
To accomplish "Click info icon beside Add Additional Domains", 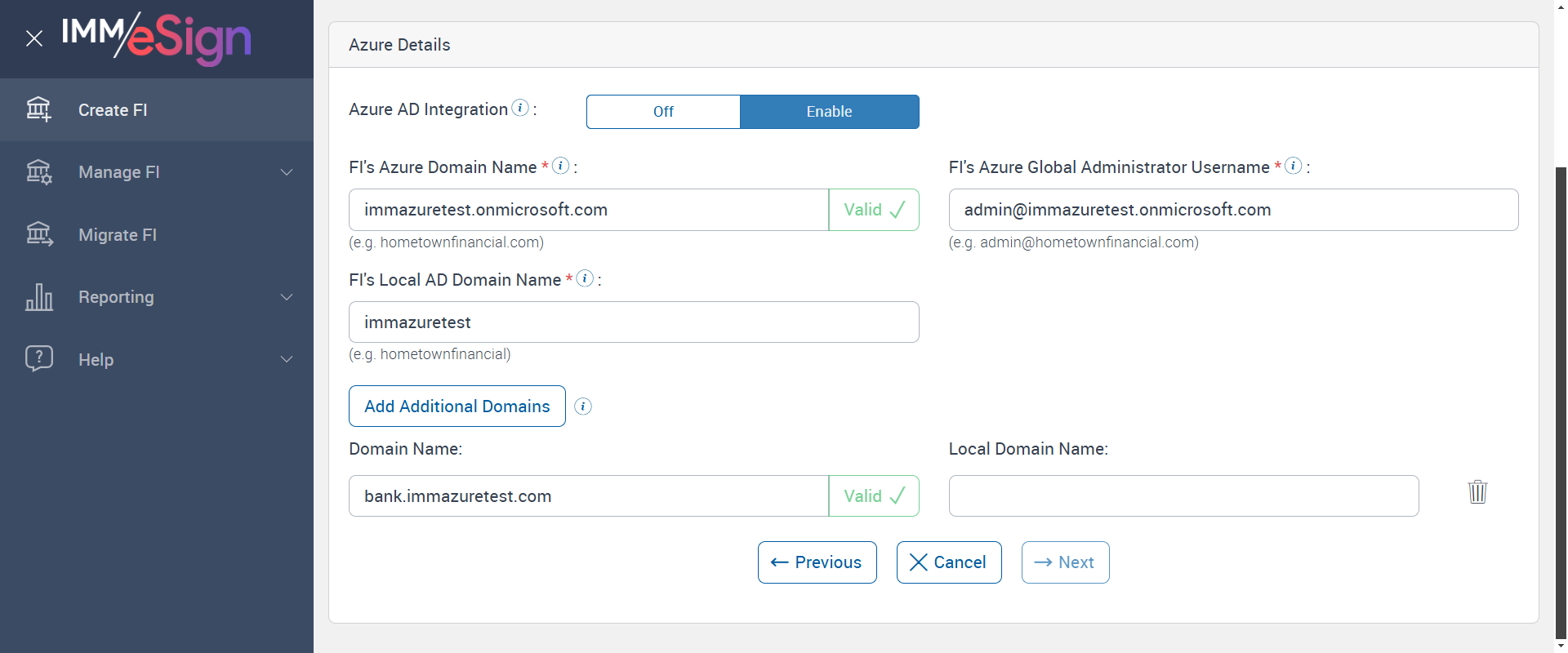I will coord(583,406).
